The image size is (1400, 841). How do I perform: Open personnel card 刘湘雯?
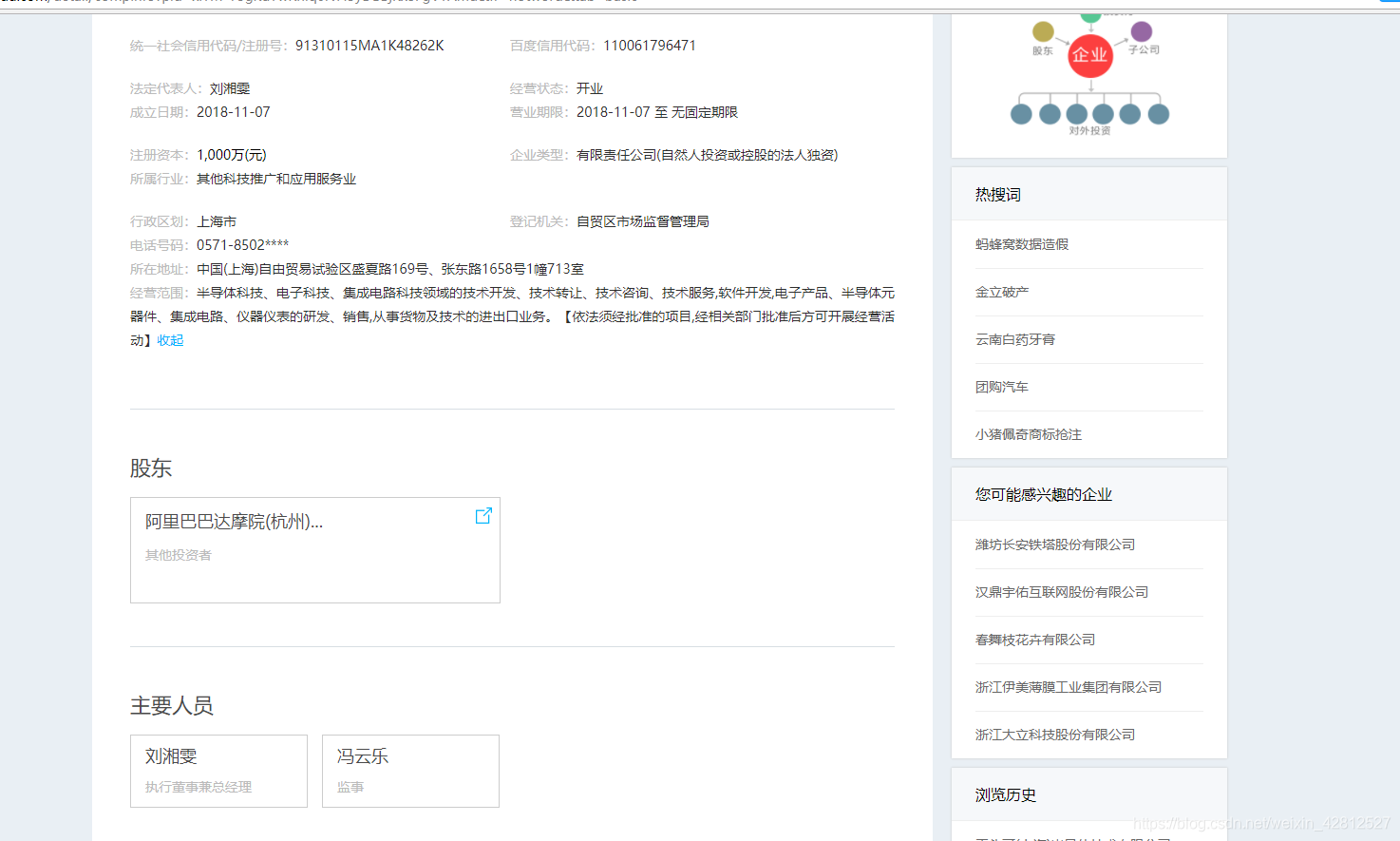tap(218, 771)
